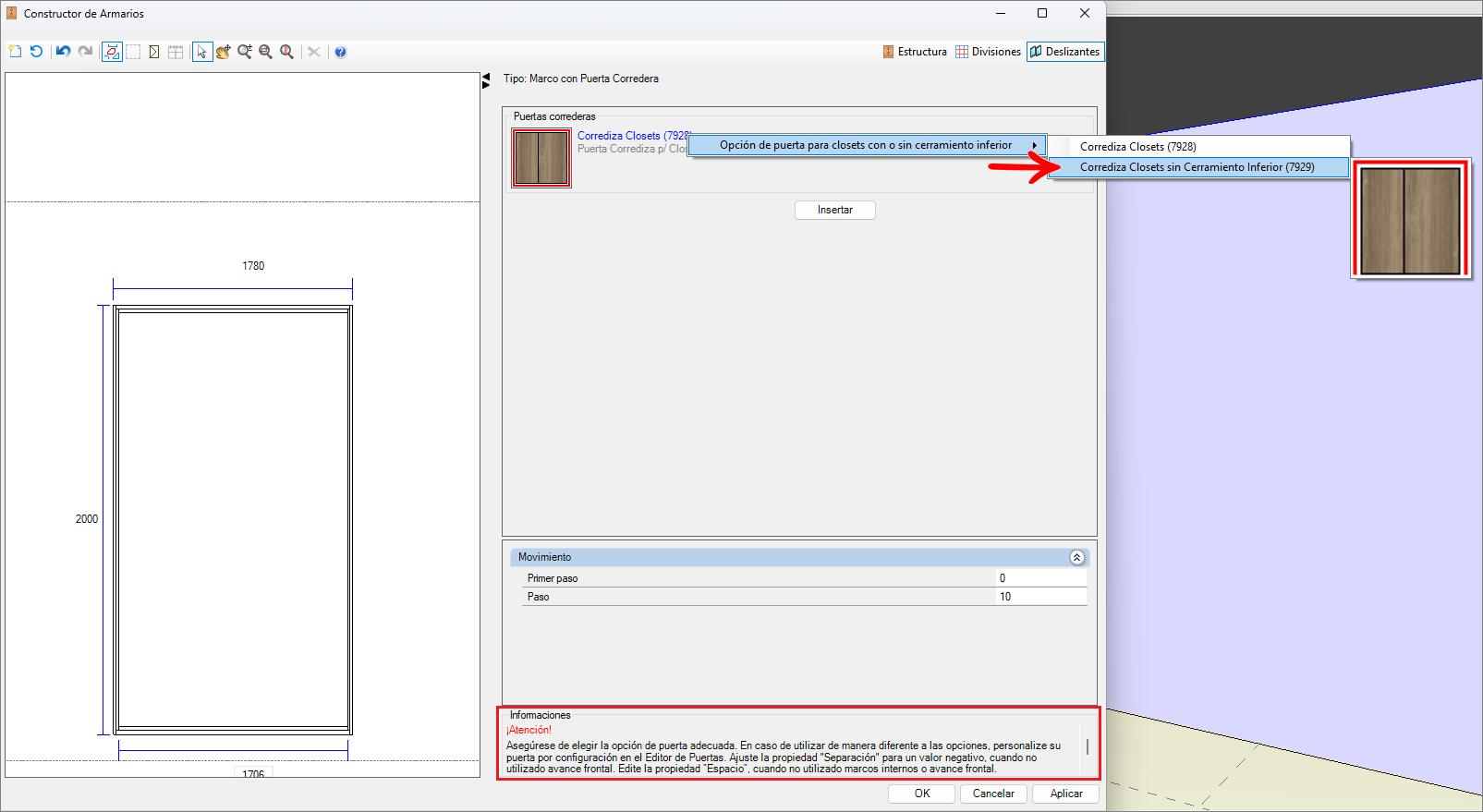1483x812 pixels.
Task: Click the Puerta Corrediza p/ Clo... description text
Action: (x=632, y=149)
